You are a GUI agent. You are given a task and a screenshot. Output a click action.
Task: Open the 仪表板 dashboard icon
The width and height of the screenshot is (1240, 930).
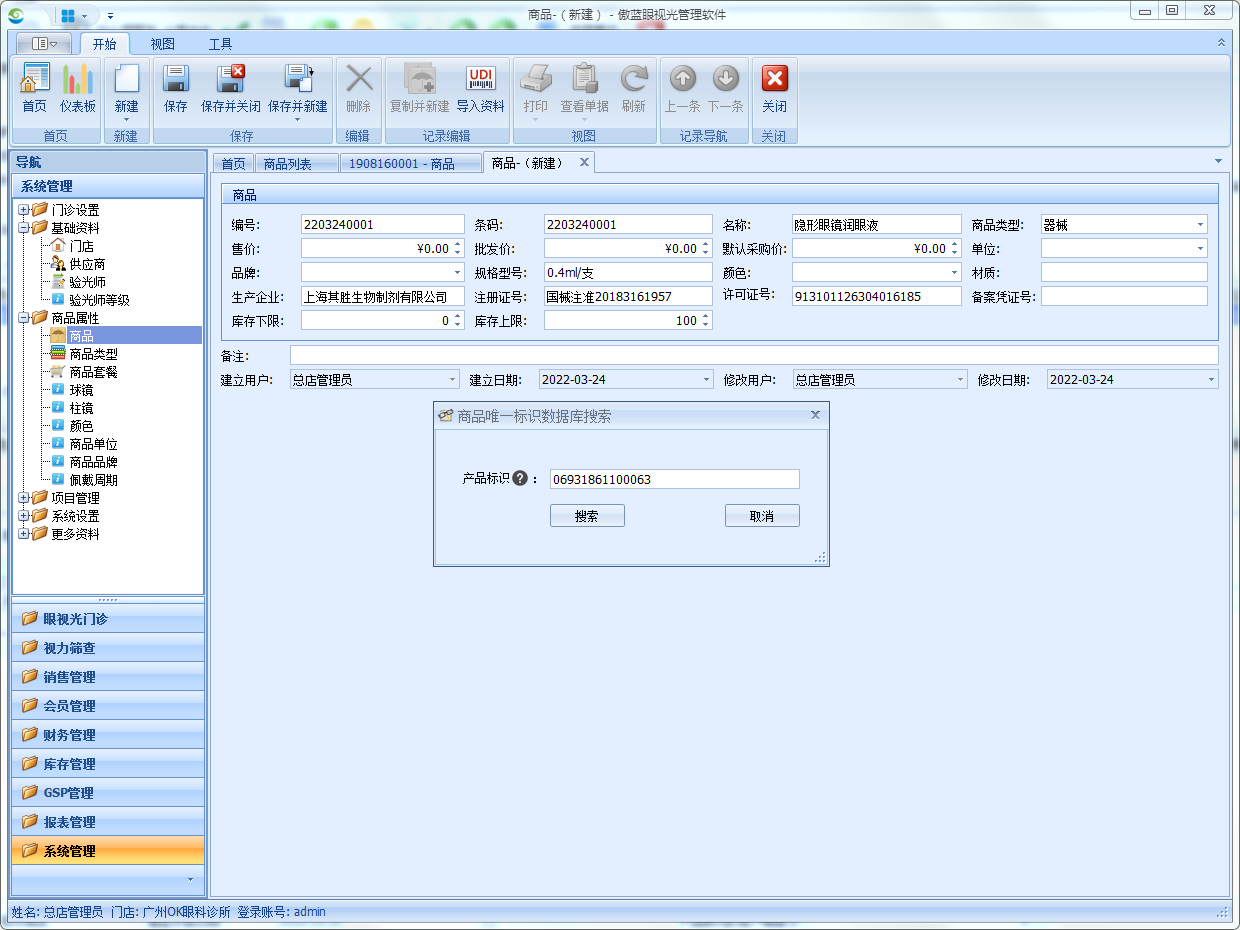pyautogui.click(x=78, y=79)
